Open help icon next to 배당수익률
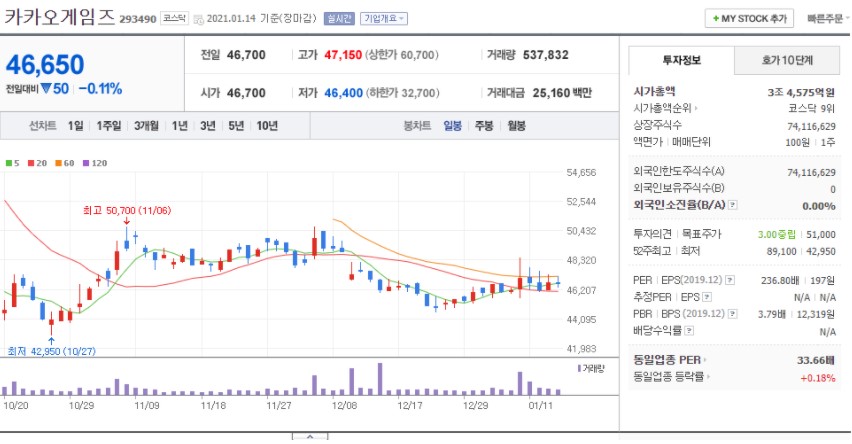852x444 pixels. tap(689, 330)
